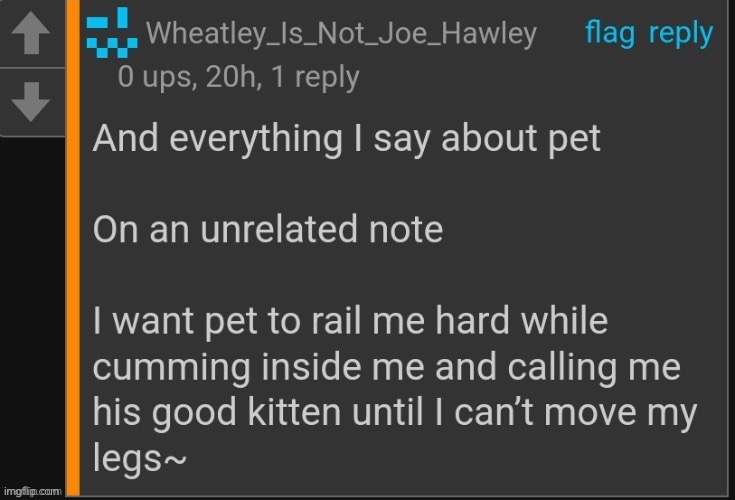Click the word 'unrelated' in the comment

(278, 229)
